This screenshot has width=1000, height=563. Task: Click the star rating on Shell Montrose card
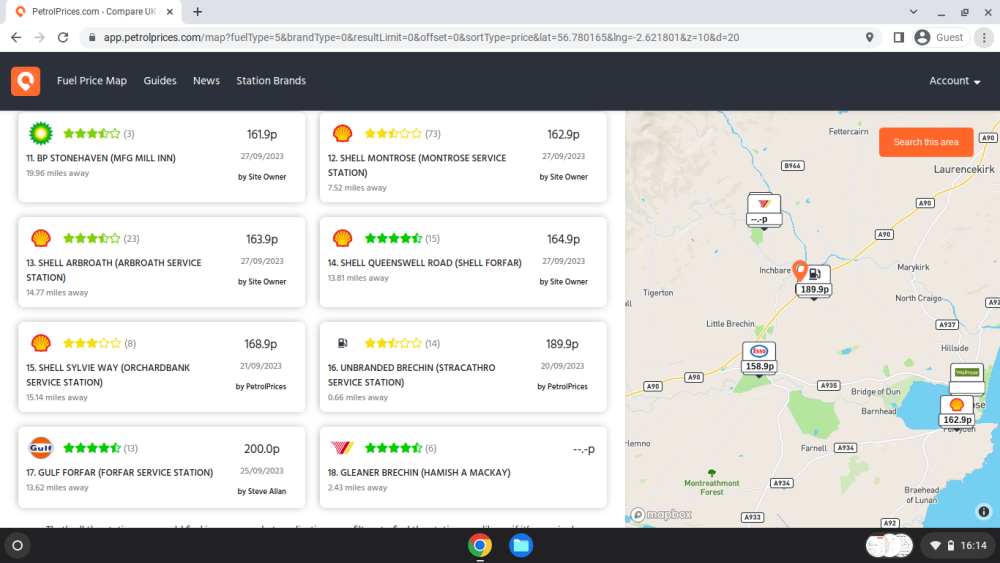point(393,133)
